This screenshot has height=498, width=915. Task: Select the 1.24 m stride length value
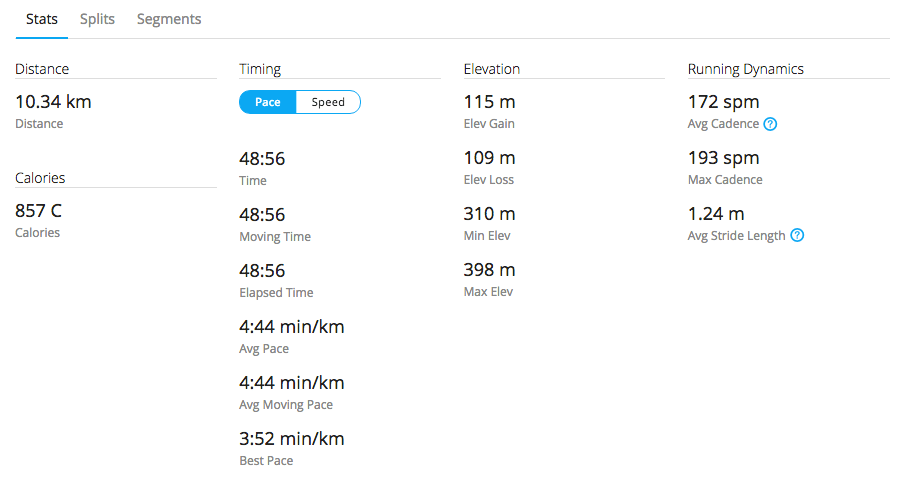tap(716, 214)
